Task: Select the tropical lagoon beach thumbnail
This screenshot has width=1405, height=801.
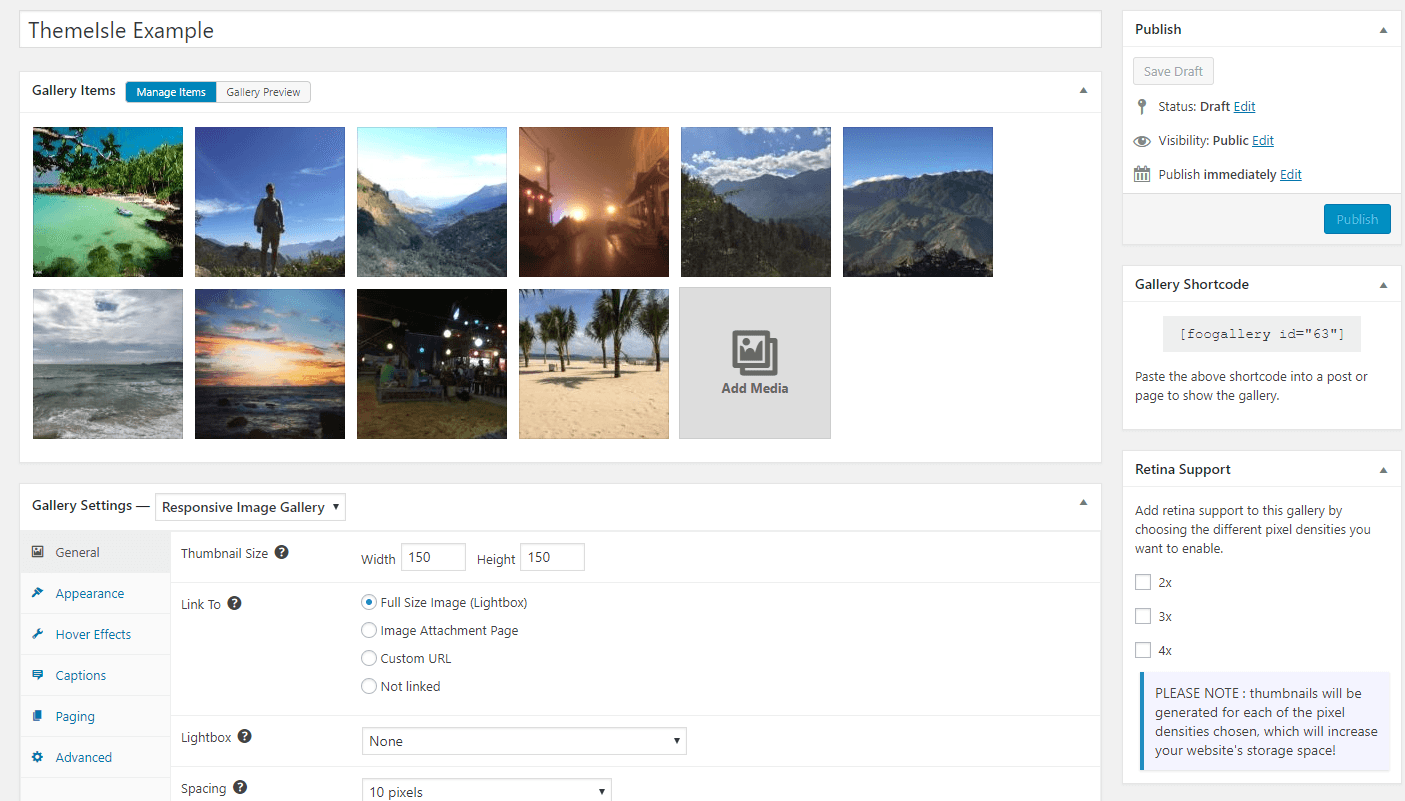Action: [108, 202]
